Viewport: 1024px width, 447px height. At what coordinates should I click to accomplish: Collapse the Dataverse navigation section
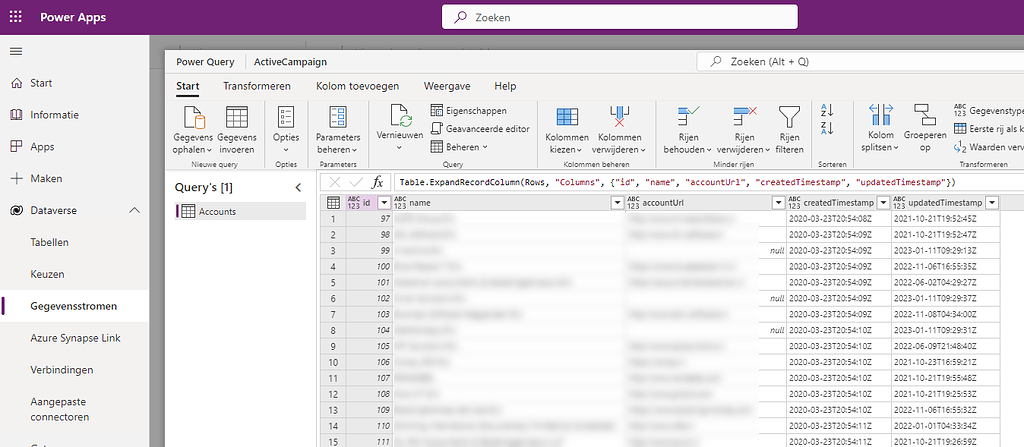(x=135, y=211)
